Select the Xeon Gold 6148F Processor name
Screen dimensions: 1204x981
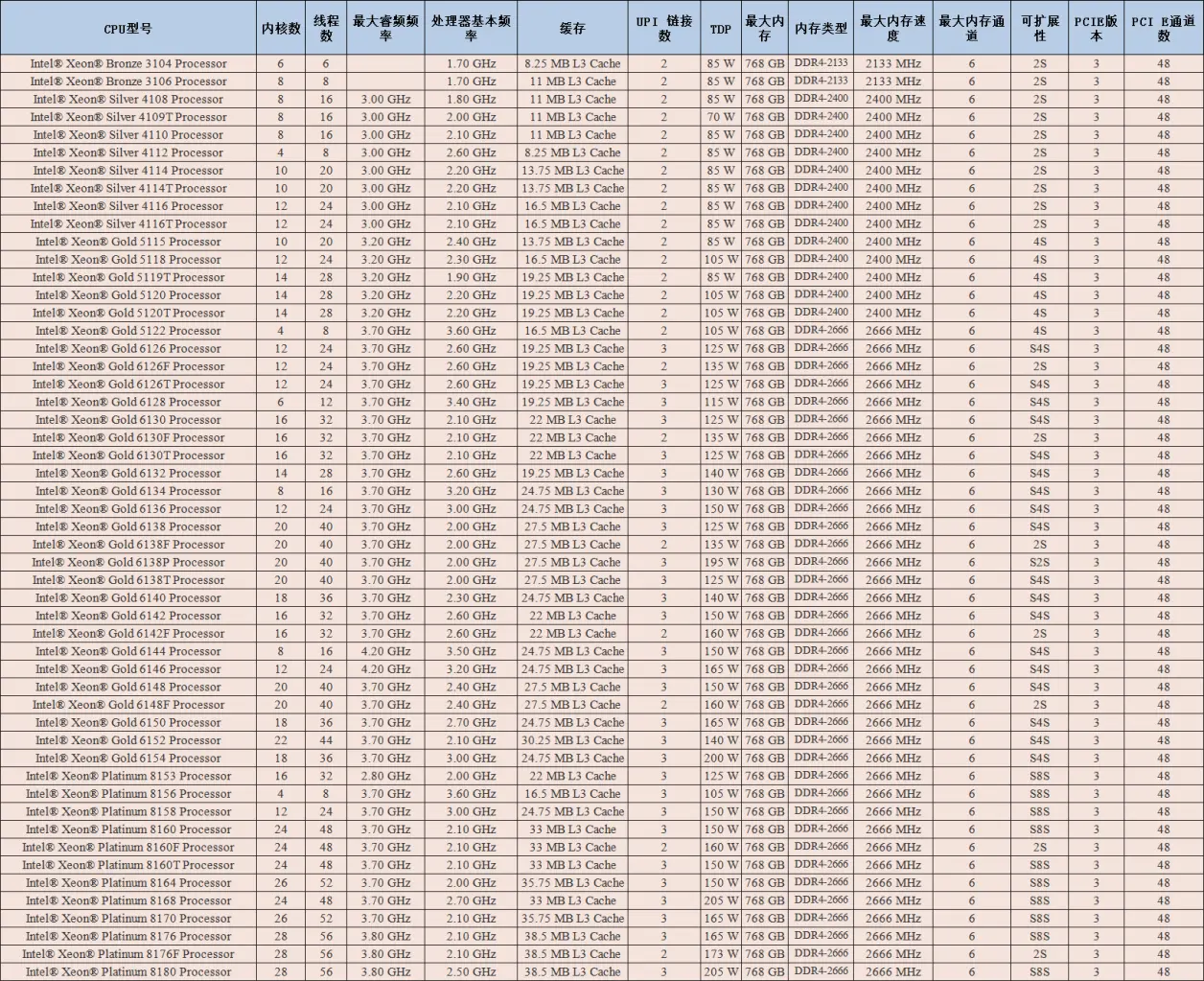pos(128,705)
